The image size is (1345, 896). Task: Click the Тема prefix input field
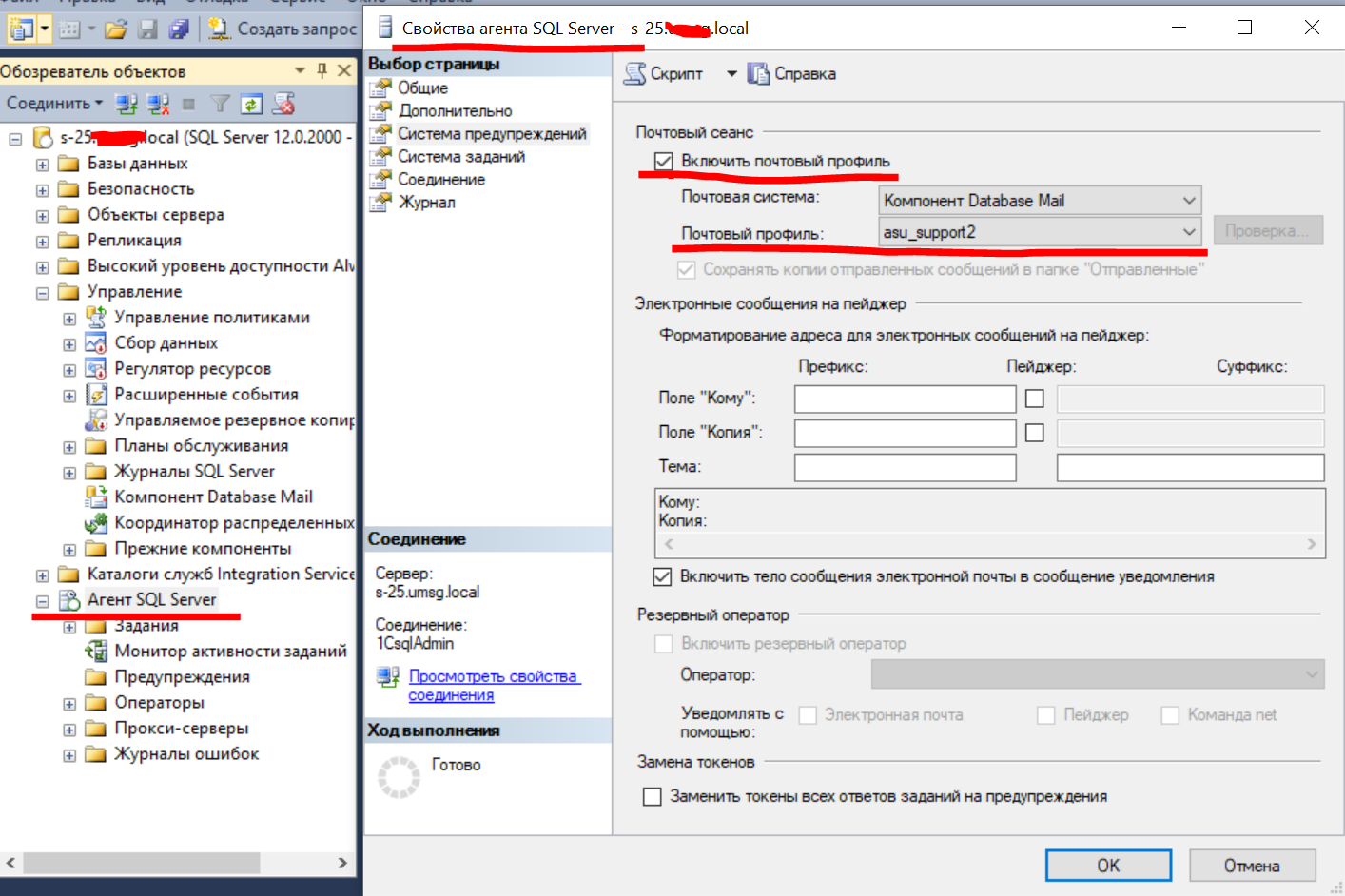click(905, 467)
